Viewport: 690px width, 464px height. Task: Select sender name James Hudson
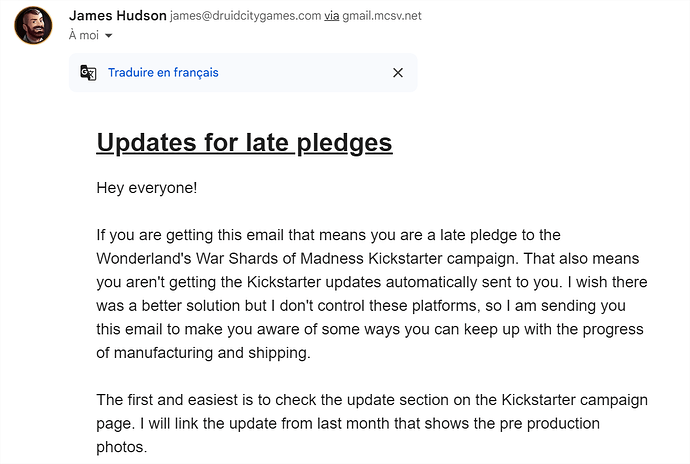click(x=117, y=15)
